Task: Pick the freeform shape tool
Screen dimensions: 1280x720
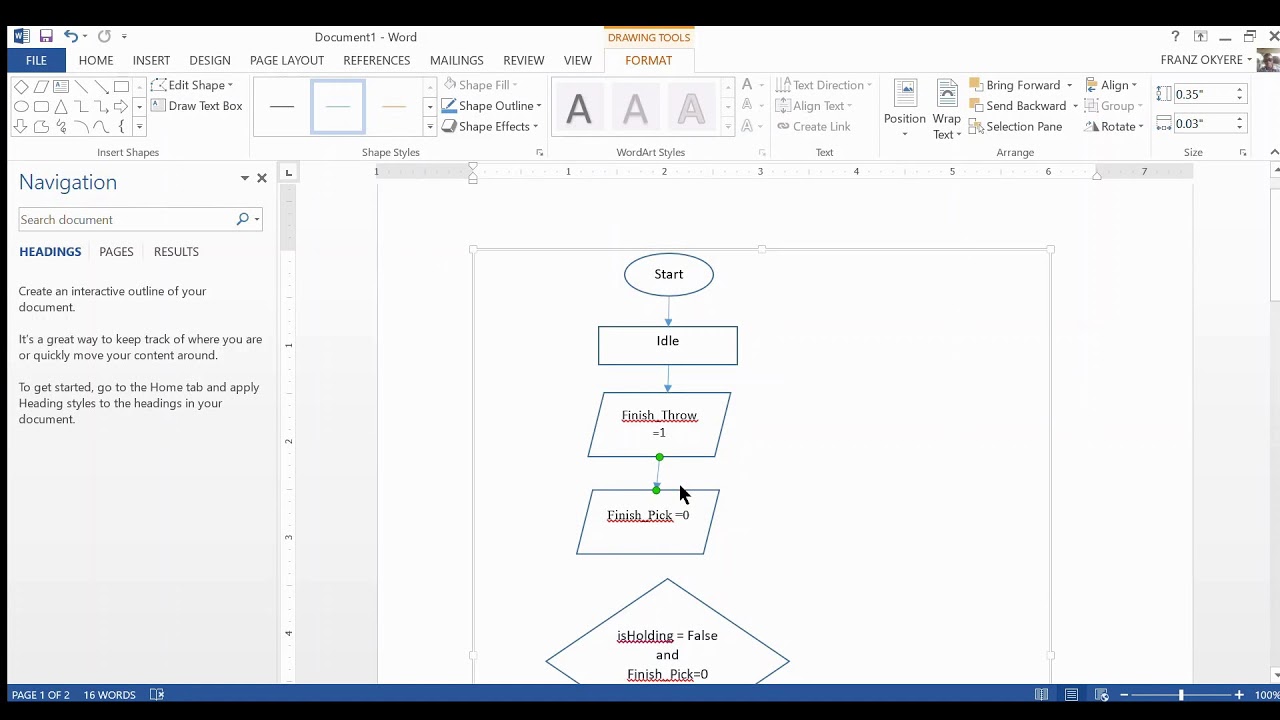Action: 41,126
